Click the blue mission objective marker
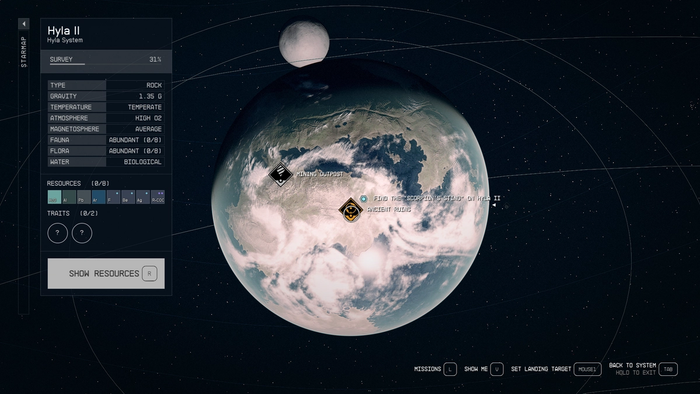The image size is (700, 394). 364,199
